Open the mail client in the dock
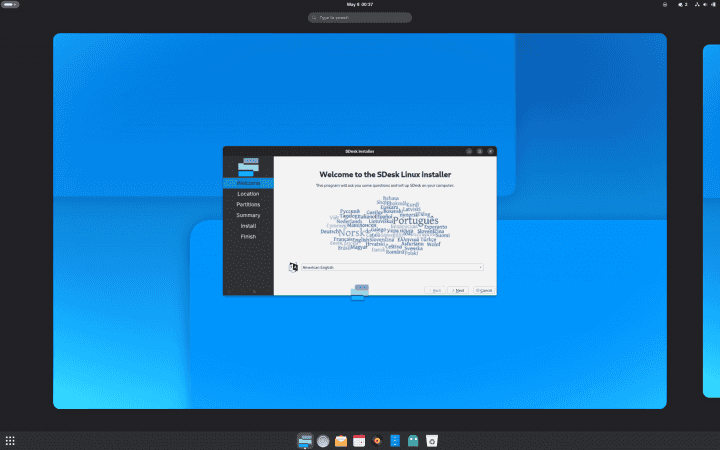720x450 pixels. tap(341, 441)
